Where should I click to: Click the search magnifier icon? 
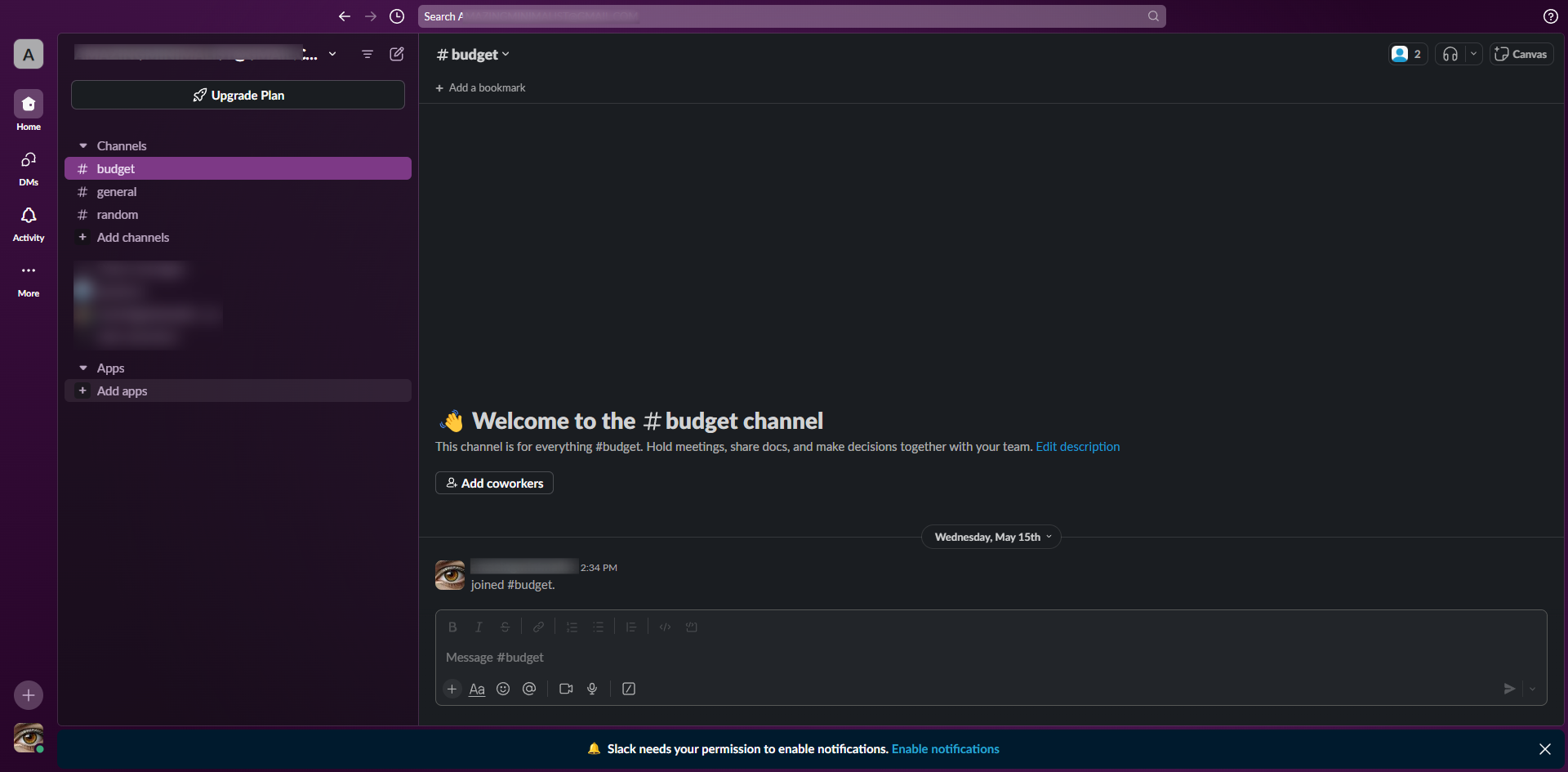point(1153,16)
